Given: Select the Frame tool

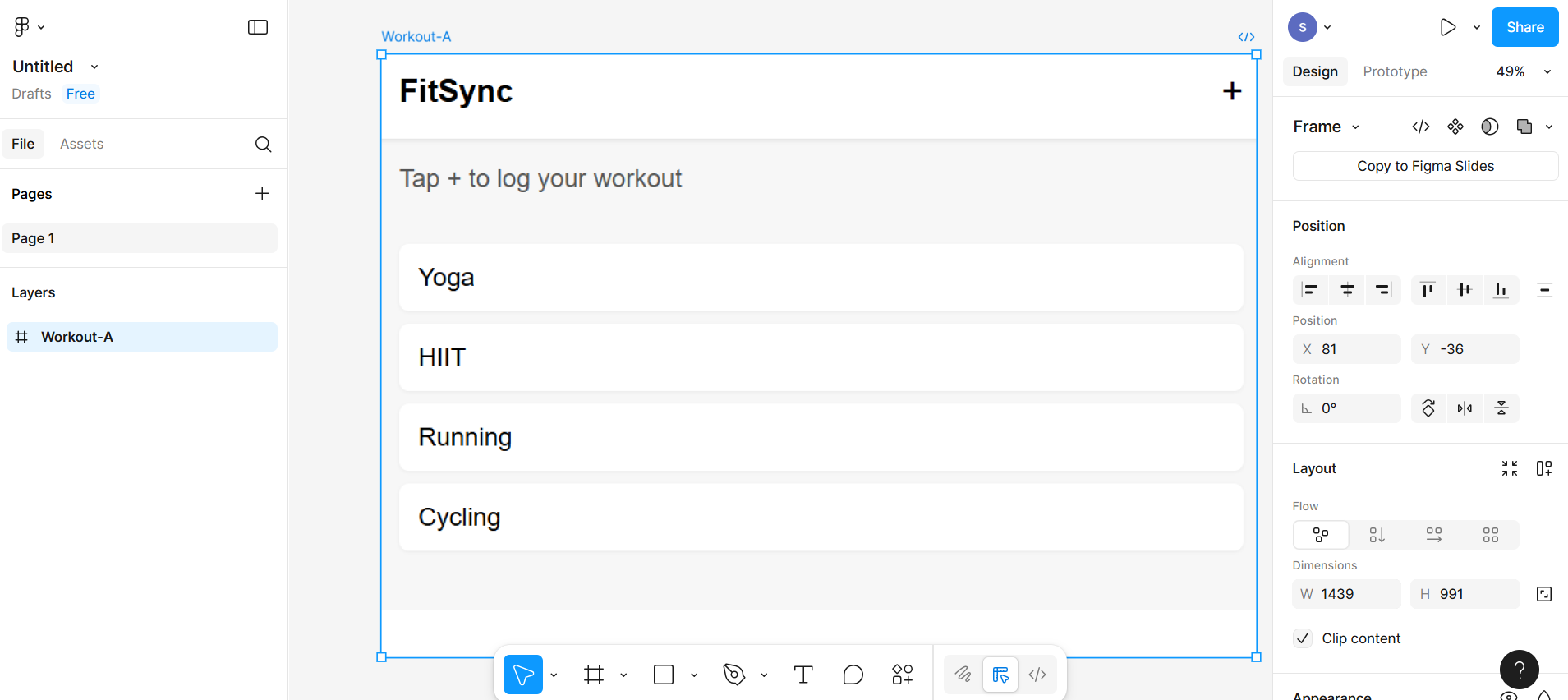Looking at the screenshot, I should tap(594, 675).
